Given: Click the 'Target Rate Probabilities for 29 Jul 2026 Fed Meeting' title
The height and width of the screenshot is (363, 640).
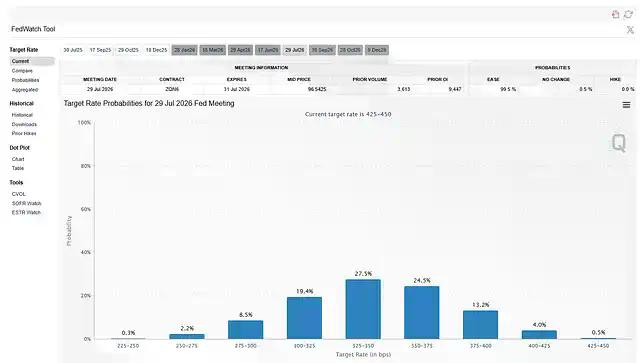Looking at the screenshot, I should tap(149, 103).
